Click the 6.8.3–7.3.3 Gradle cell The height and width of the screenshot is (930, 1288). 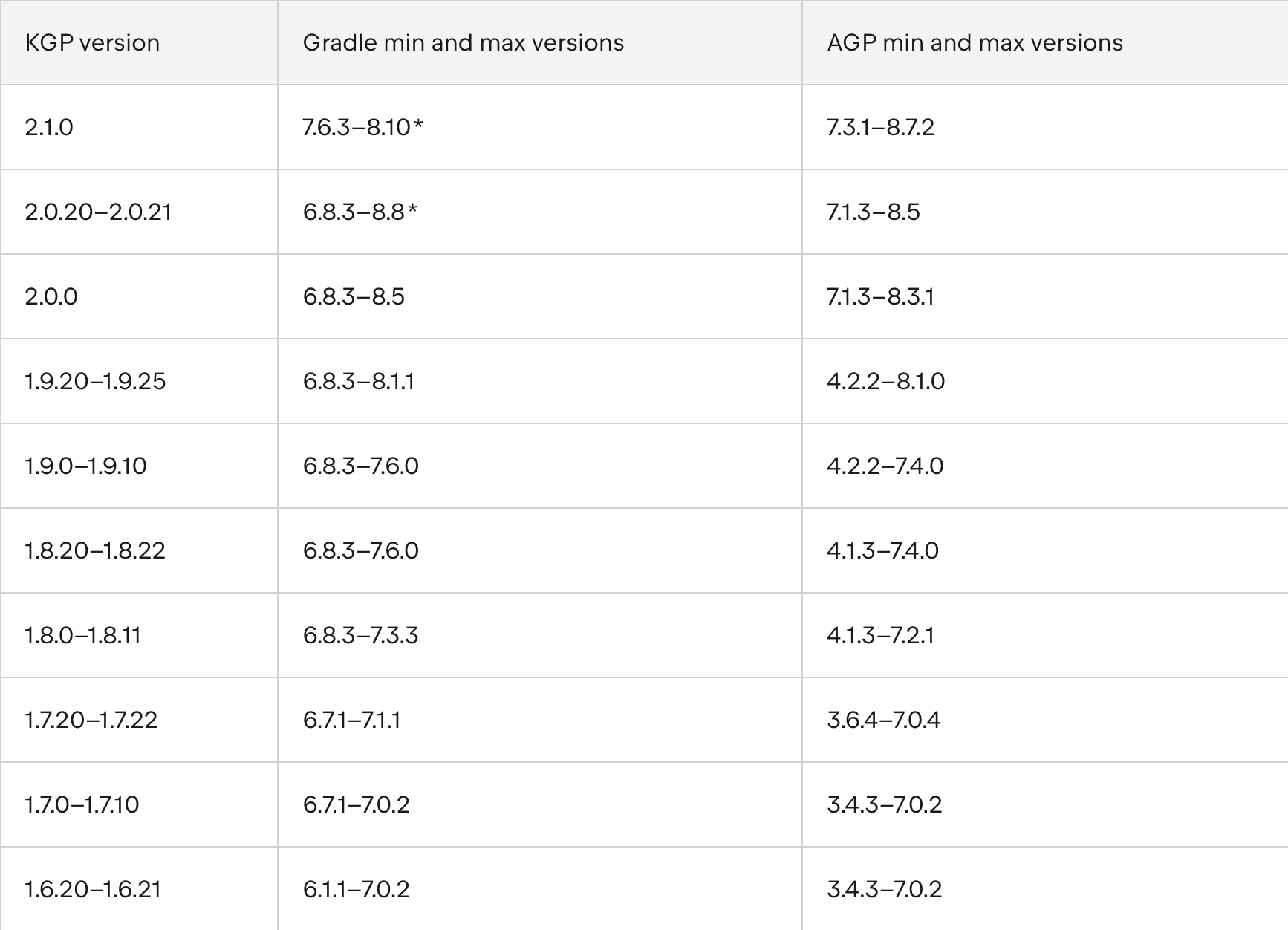click(540, 635)
